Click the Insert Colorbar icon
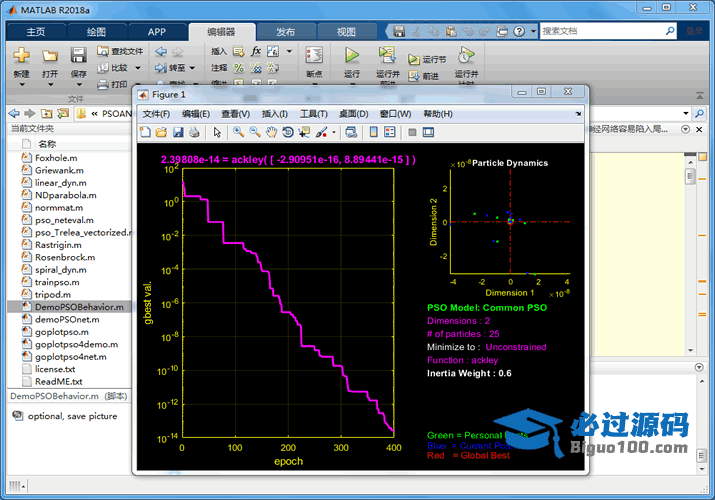The height and width of the screenshot is (500, 715). [x=373, y=132]
